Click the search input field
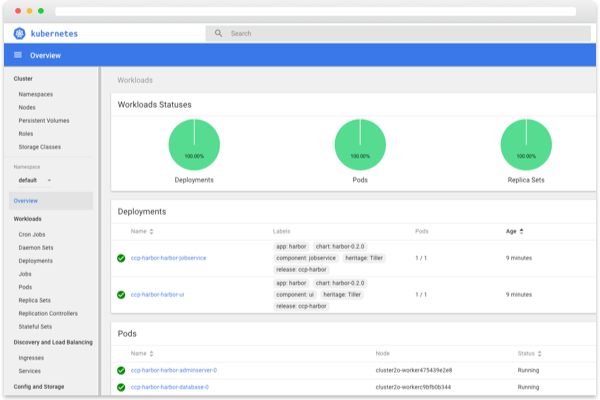 click(x=398, y=33)
